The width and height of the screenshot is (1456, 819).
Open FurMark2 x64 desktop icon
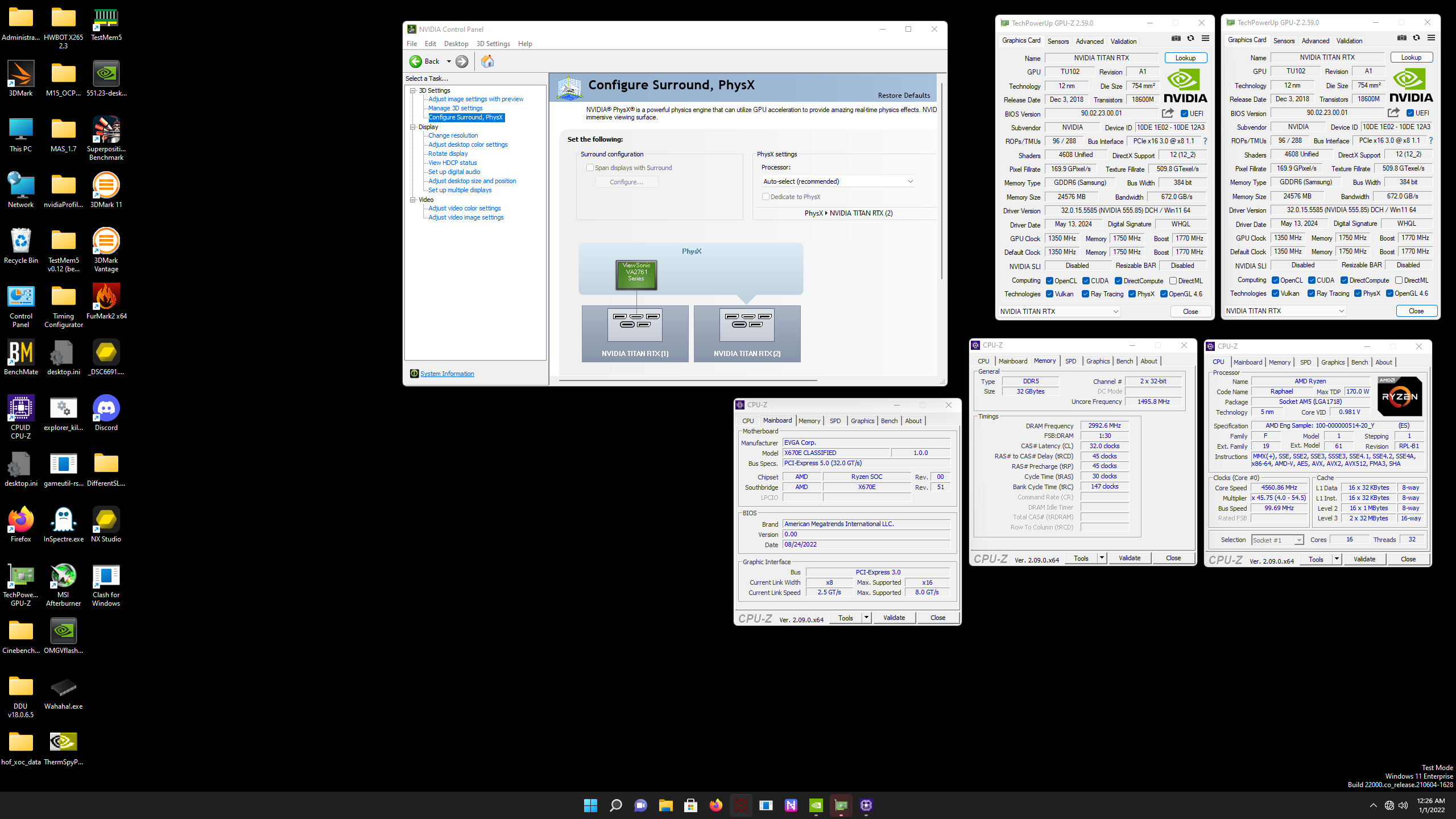106,301
